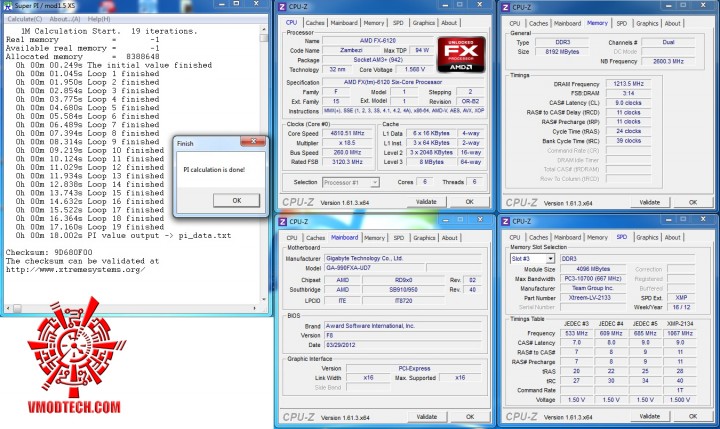The width and height of the screenshot is (720, 429).
Task: Click the Super PI horizontal scrollbar left arrow
Action: tap(8, 308)
